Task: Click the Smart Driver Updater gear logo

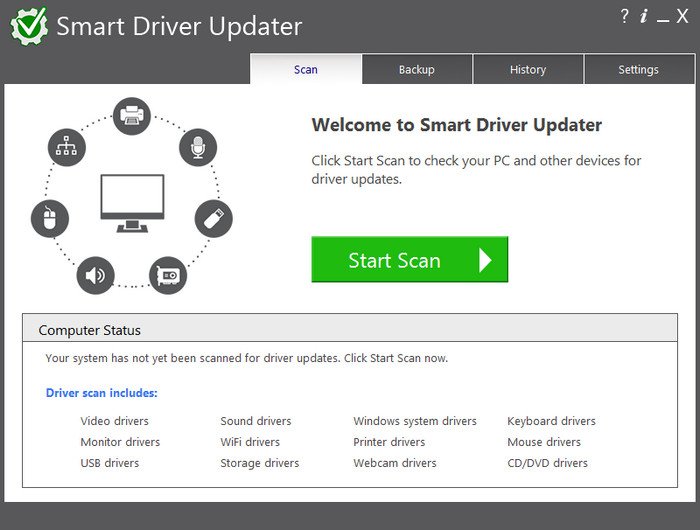Action: coord(29,26)
